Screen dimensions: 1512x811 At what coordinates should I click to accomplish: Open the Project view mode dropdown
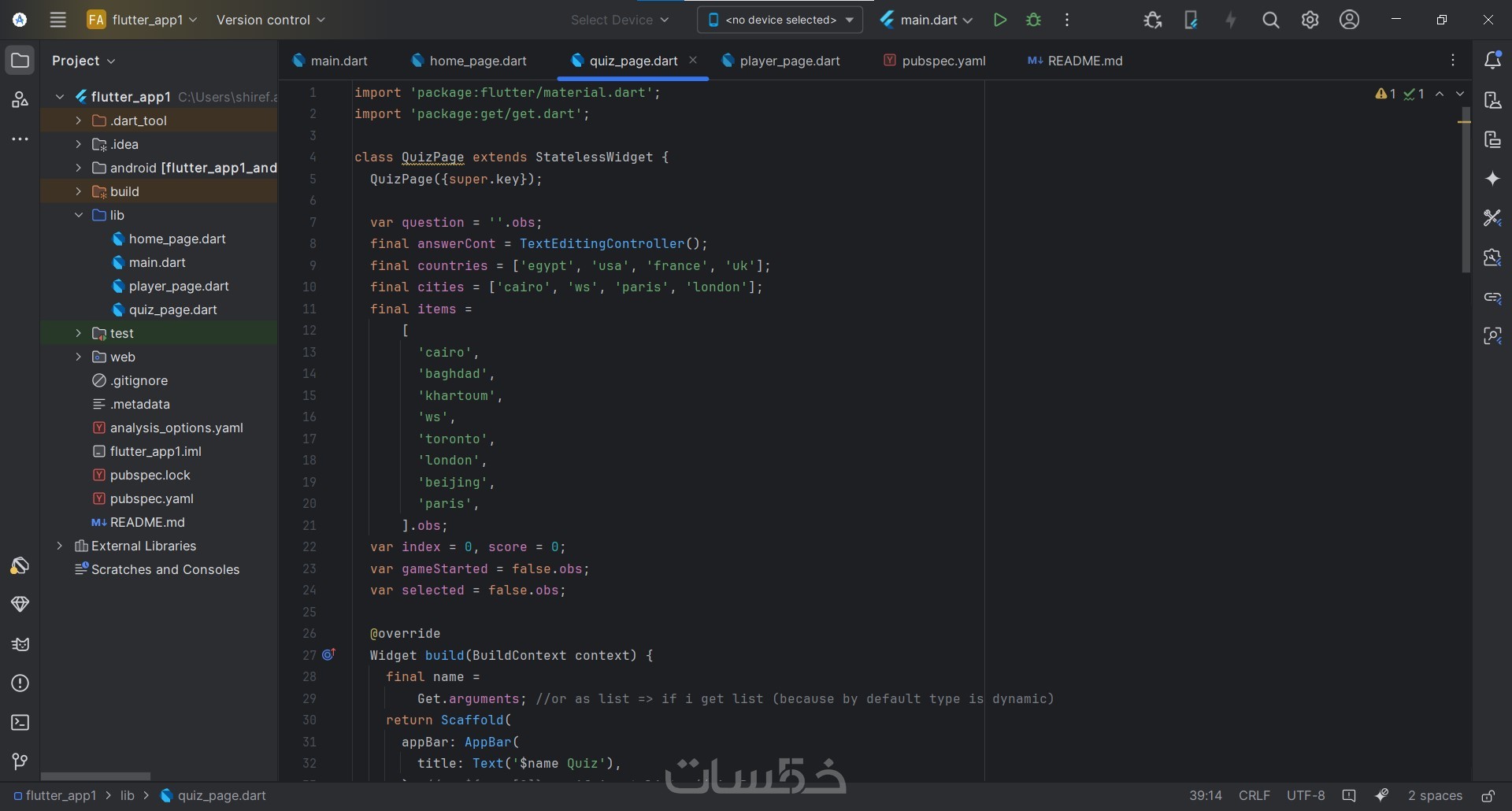pos(83,61)
